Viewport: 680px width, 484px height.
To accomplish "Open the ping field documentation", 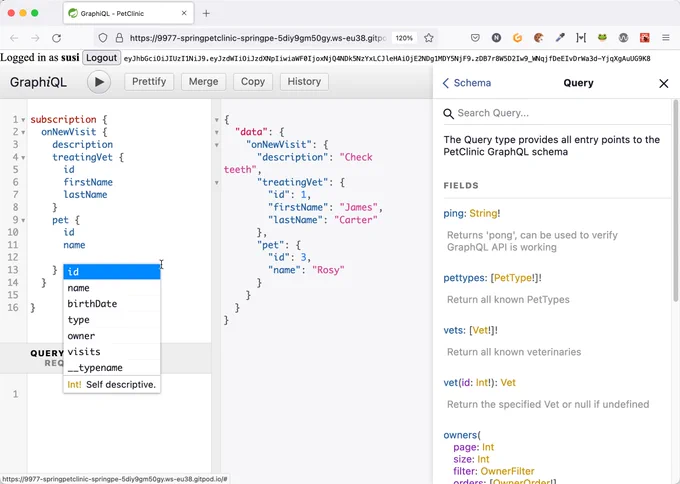I will (454, 213).
